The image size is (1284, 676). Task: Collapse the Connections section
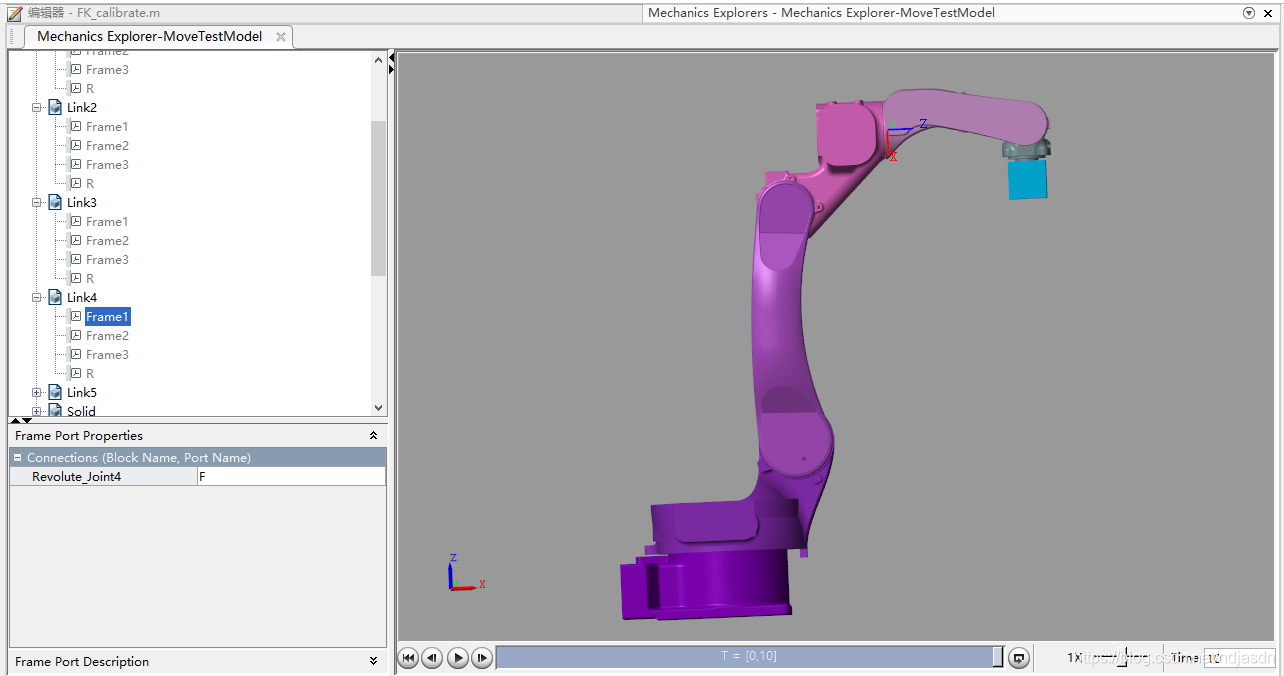click(x=18, y=457)
